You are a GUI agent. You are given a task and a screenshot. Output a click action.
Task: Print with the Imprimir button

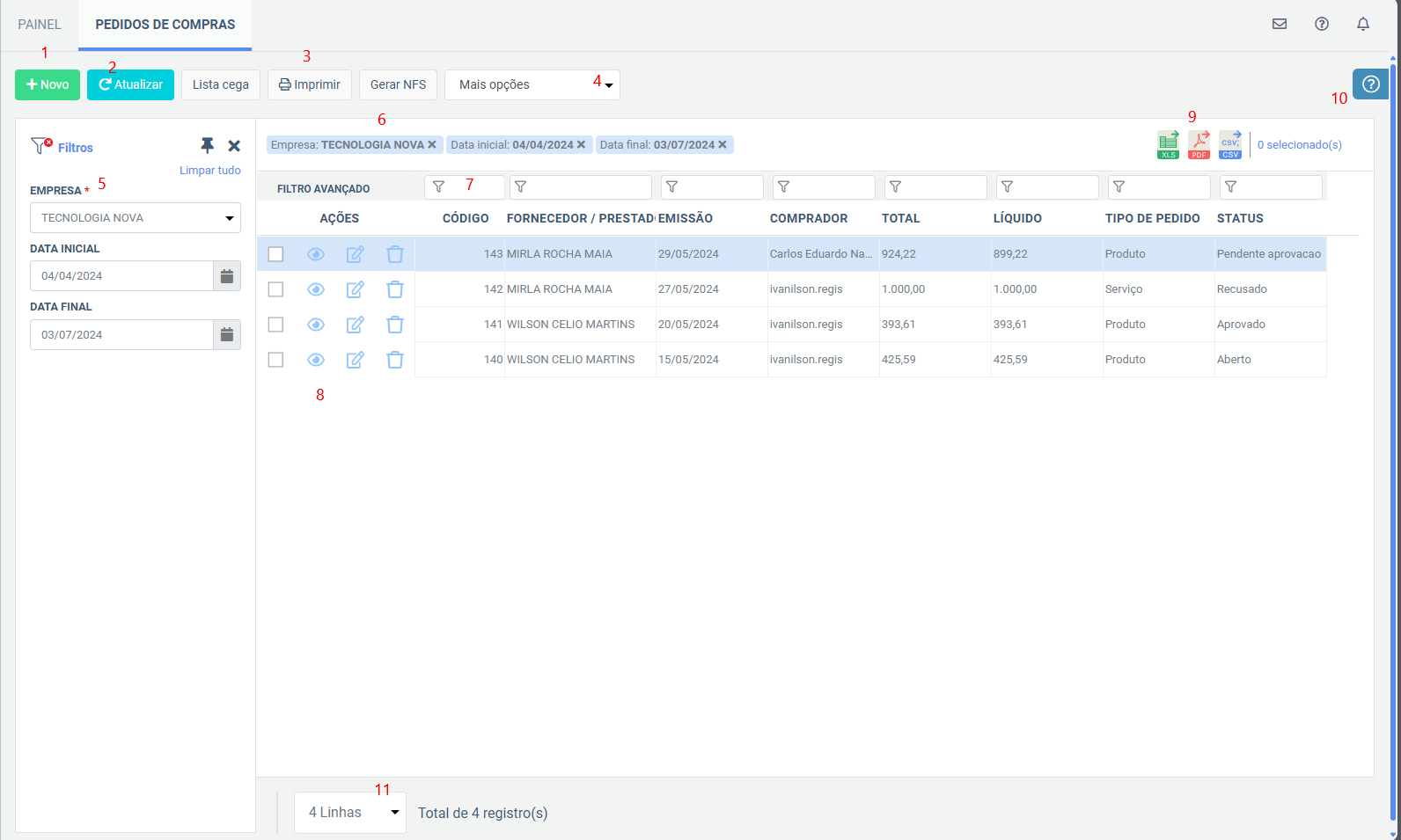coord(310,84)
